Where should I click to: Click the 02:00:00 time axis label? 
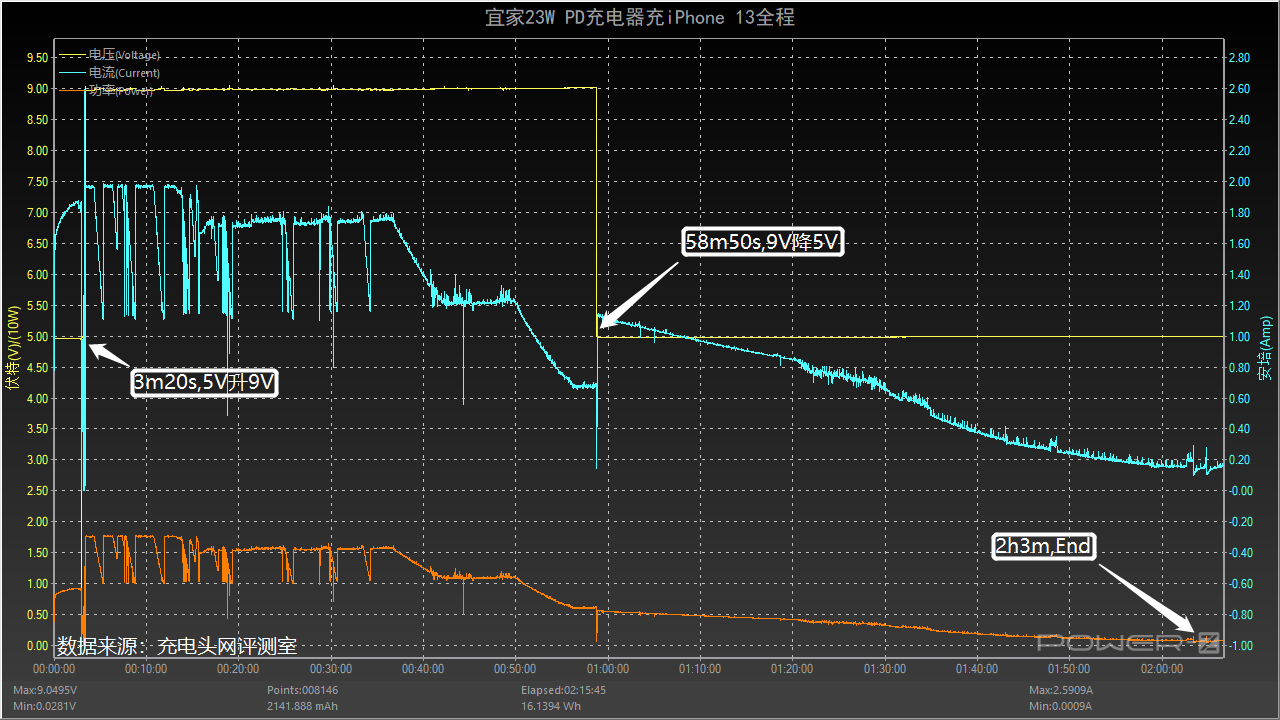coord(1162,668)
